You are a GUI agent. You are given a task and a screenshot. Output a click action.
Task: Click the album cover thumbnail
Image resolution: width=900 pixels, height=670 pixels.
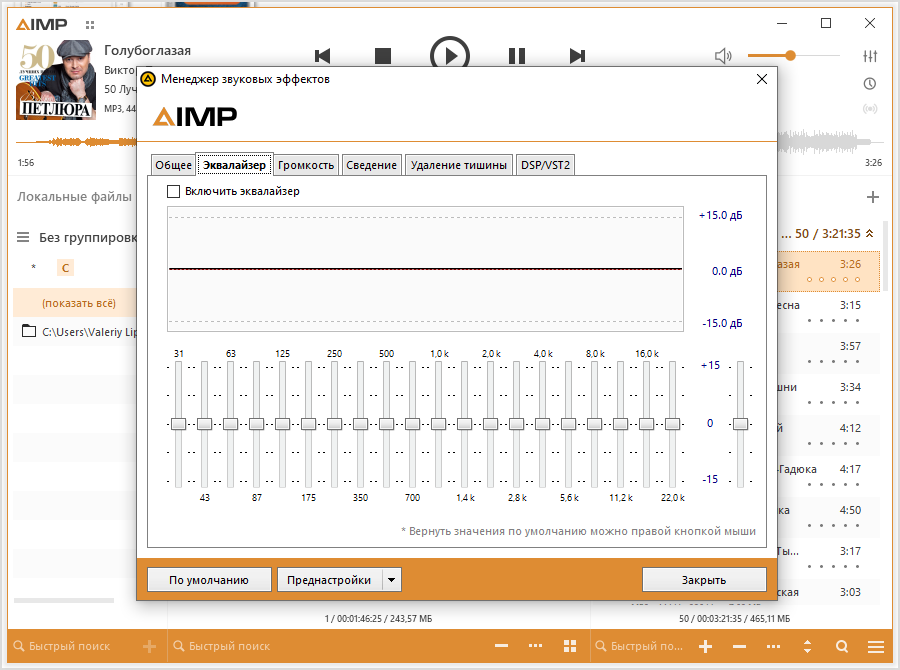[x=56, y=80]
